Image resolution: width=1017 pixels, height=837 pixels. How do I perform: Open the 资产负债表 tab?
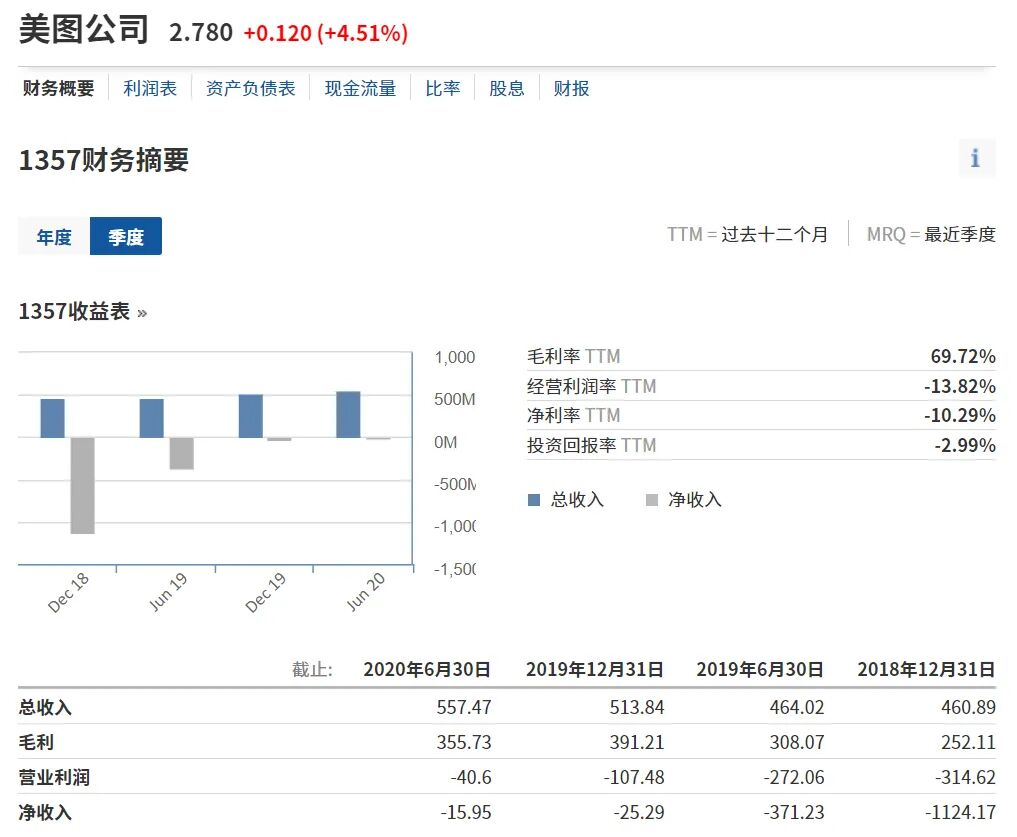click(x=250, y=88)
